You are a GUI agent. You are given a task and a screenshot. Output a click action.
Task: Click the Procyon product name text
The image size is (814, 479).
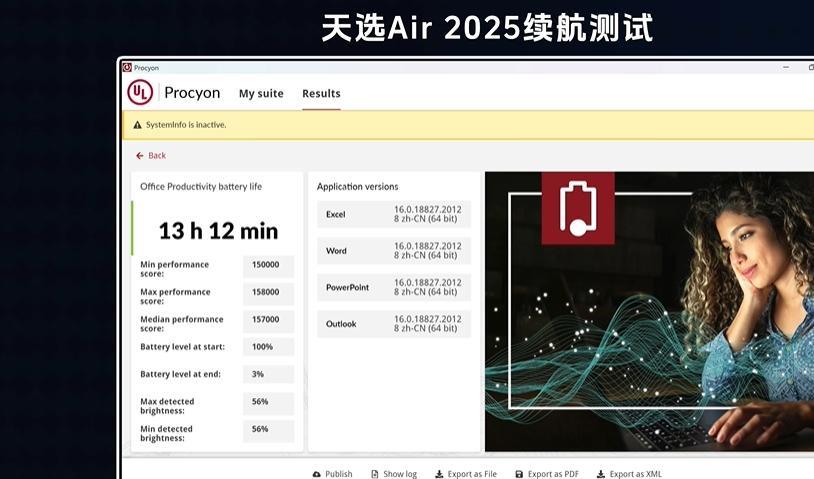[192, 93]
